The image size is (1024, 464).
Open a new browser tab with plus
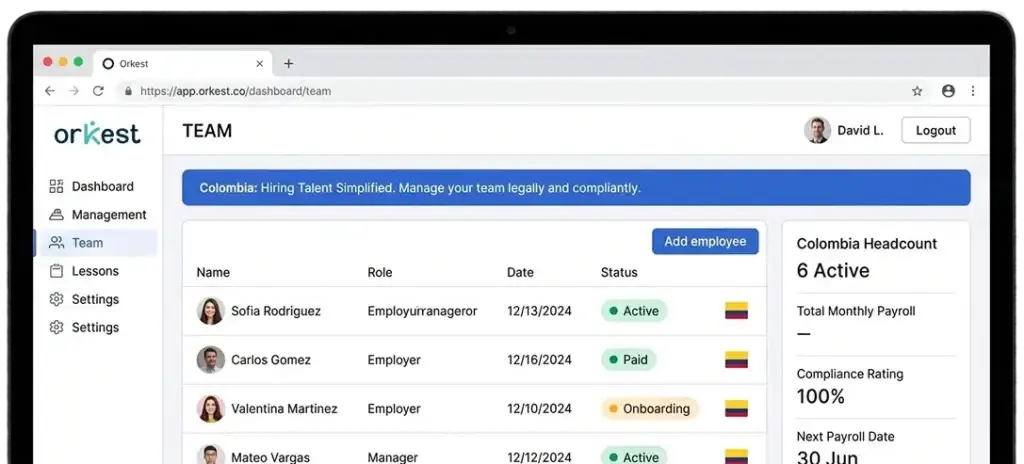(289, 63)
